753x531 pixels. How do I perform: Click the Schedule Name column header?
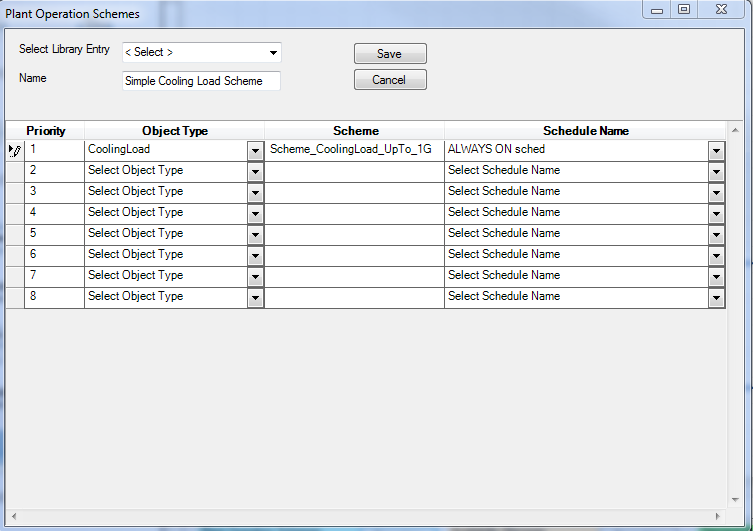[585, 131]
